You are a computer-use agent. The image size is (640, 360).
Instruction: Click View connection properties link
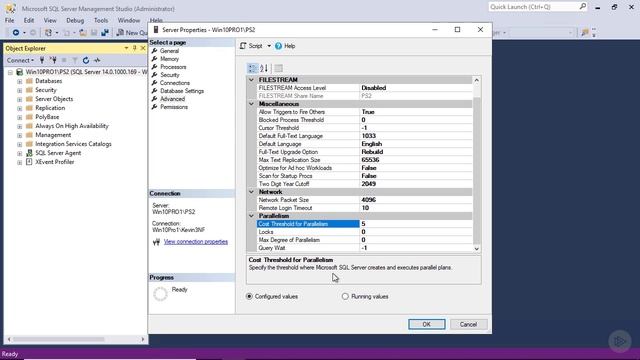click(196, 242)
